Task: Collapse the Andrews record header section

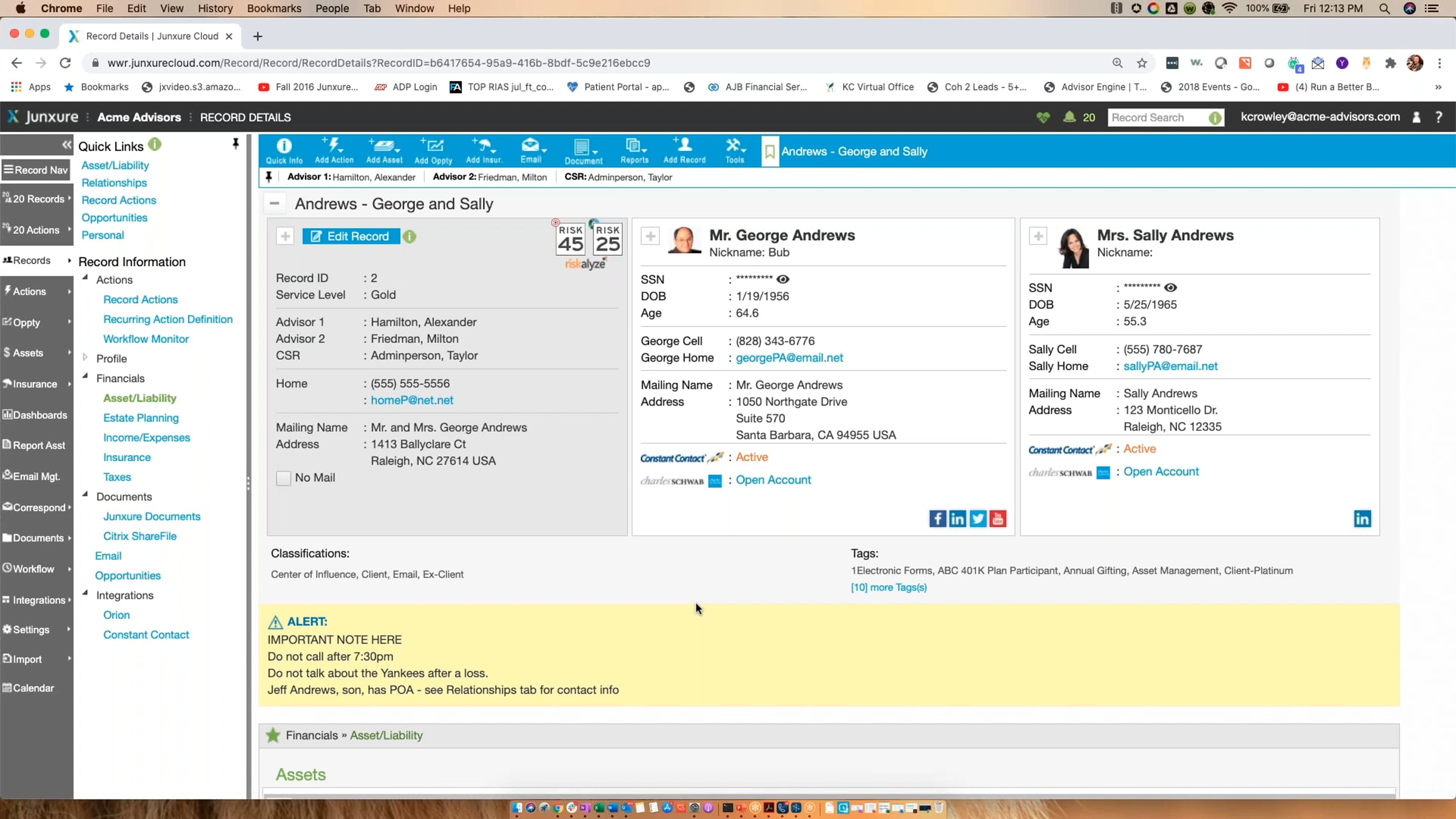Action: [274, 204]
